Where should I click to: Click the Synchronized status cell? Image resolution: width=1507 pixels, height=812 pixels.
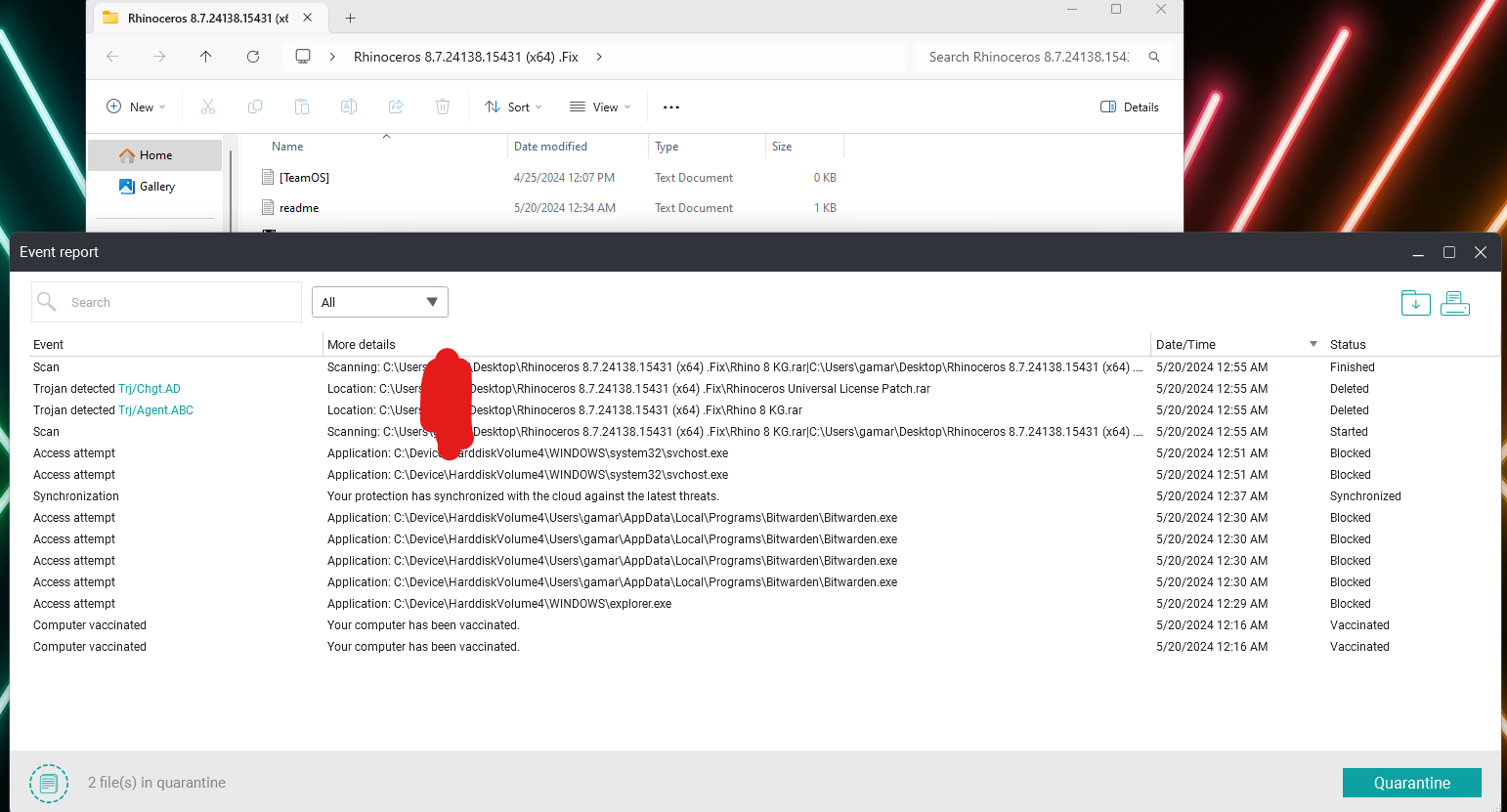coord(1365,496)
